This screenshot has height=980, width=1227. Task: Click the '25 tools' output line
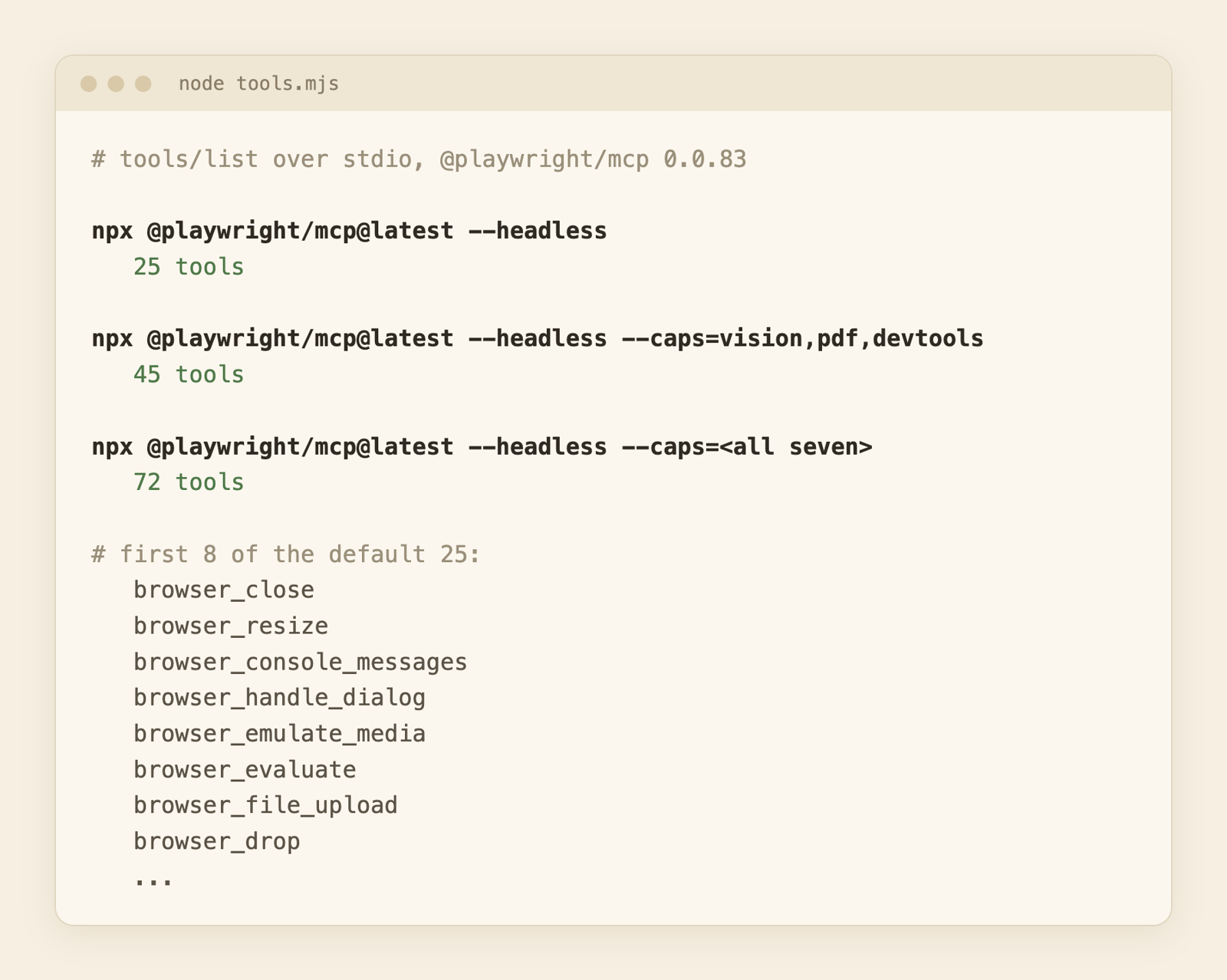click(x=189, y=267)
